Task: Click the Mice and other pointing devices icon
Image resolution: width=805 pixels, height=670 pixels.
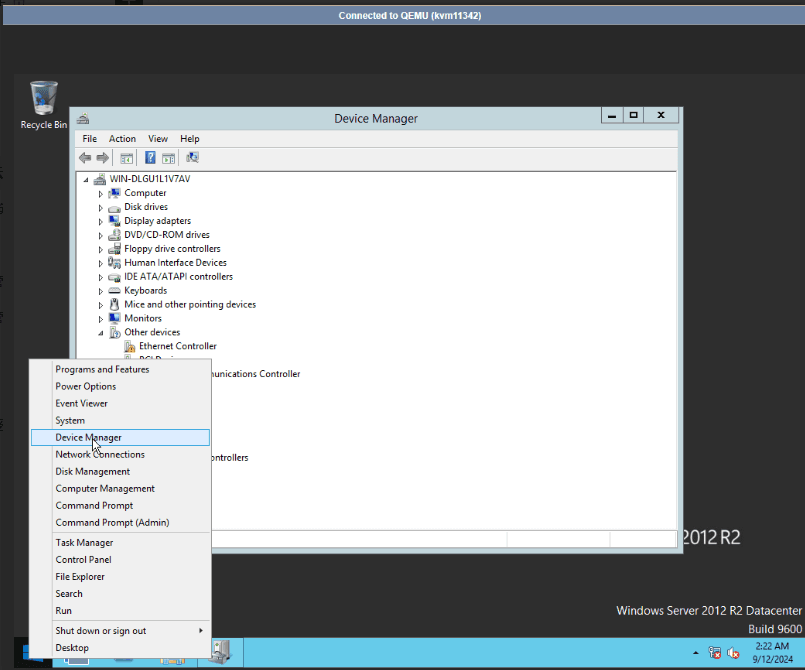Action: click(x=114, y=304)
